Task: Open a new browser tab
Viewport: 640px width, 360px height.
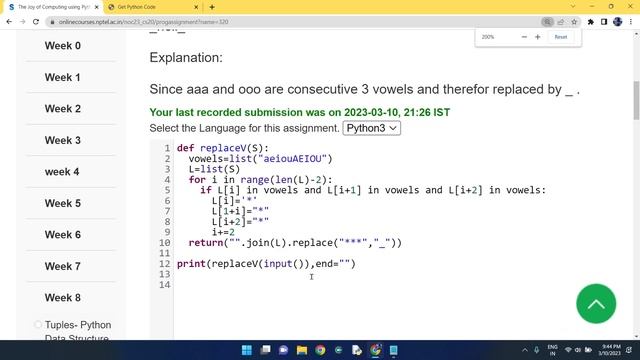Action: (x=212, y=7)
